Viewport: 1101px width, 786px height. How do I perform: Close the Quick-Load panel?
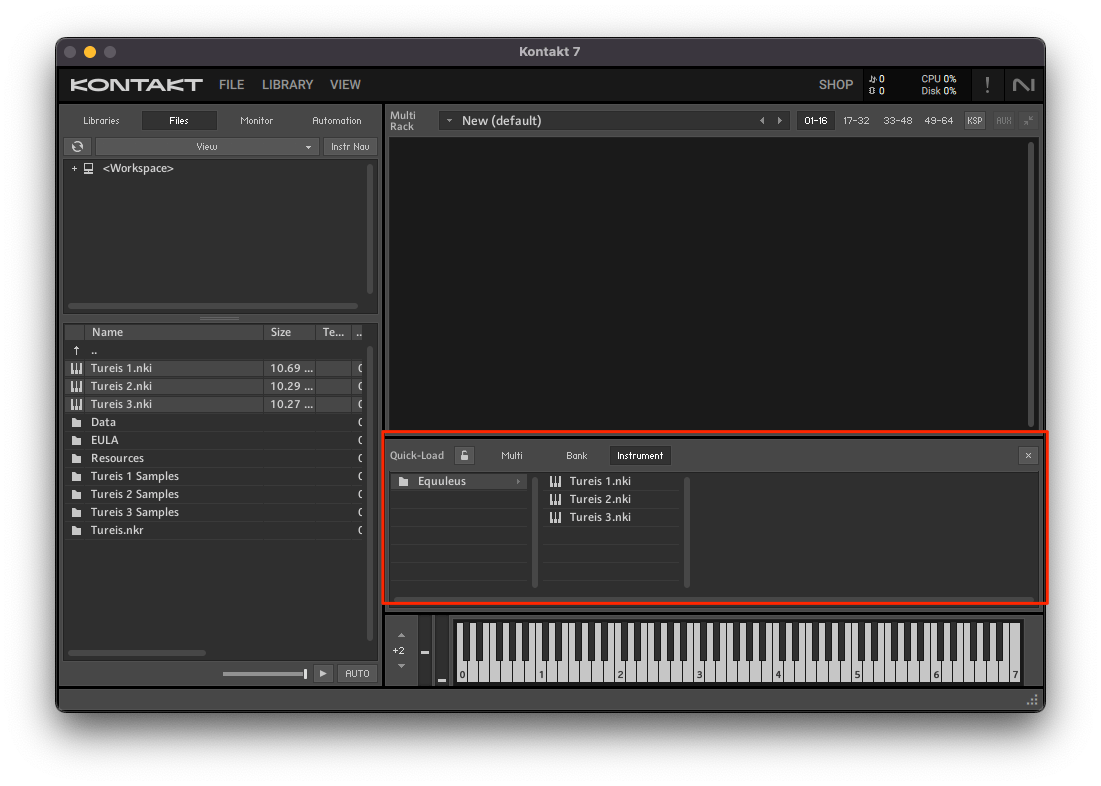(1028, 456)
